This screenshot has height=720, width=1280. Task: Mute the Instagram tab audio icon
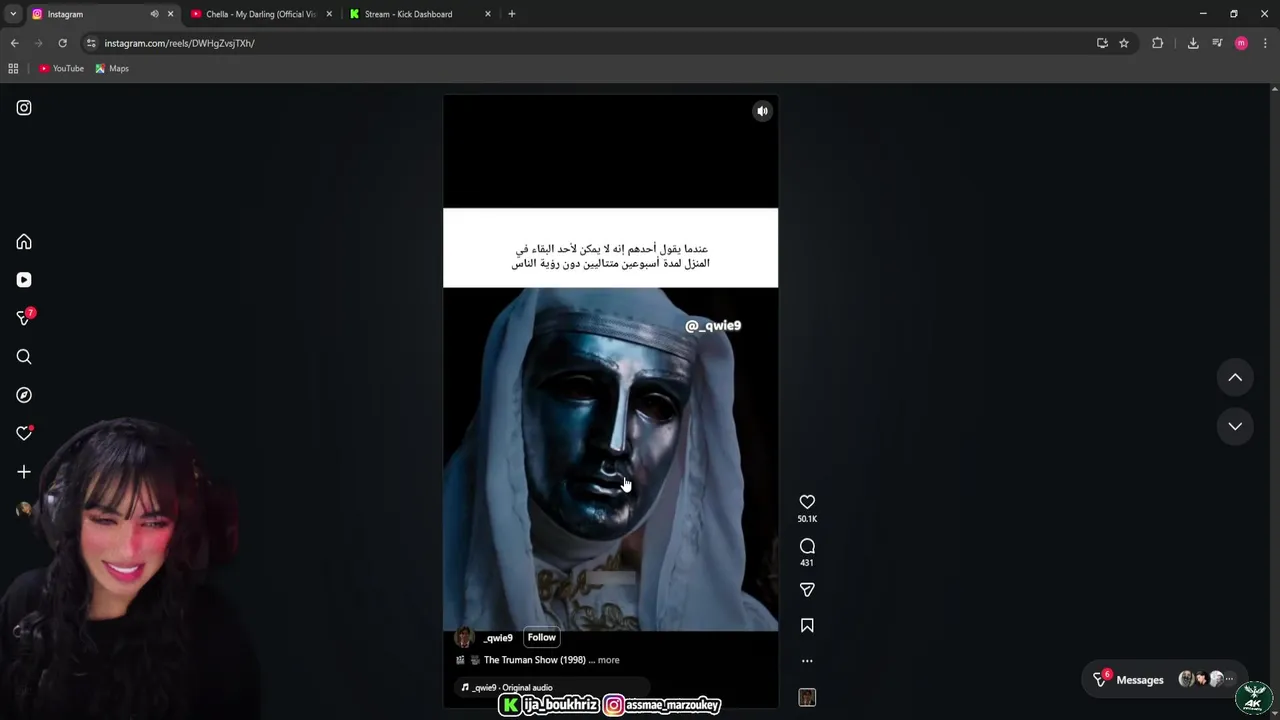[x=154, y=14]
